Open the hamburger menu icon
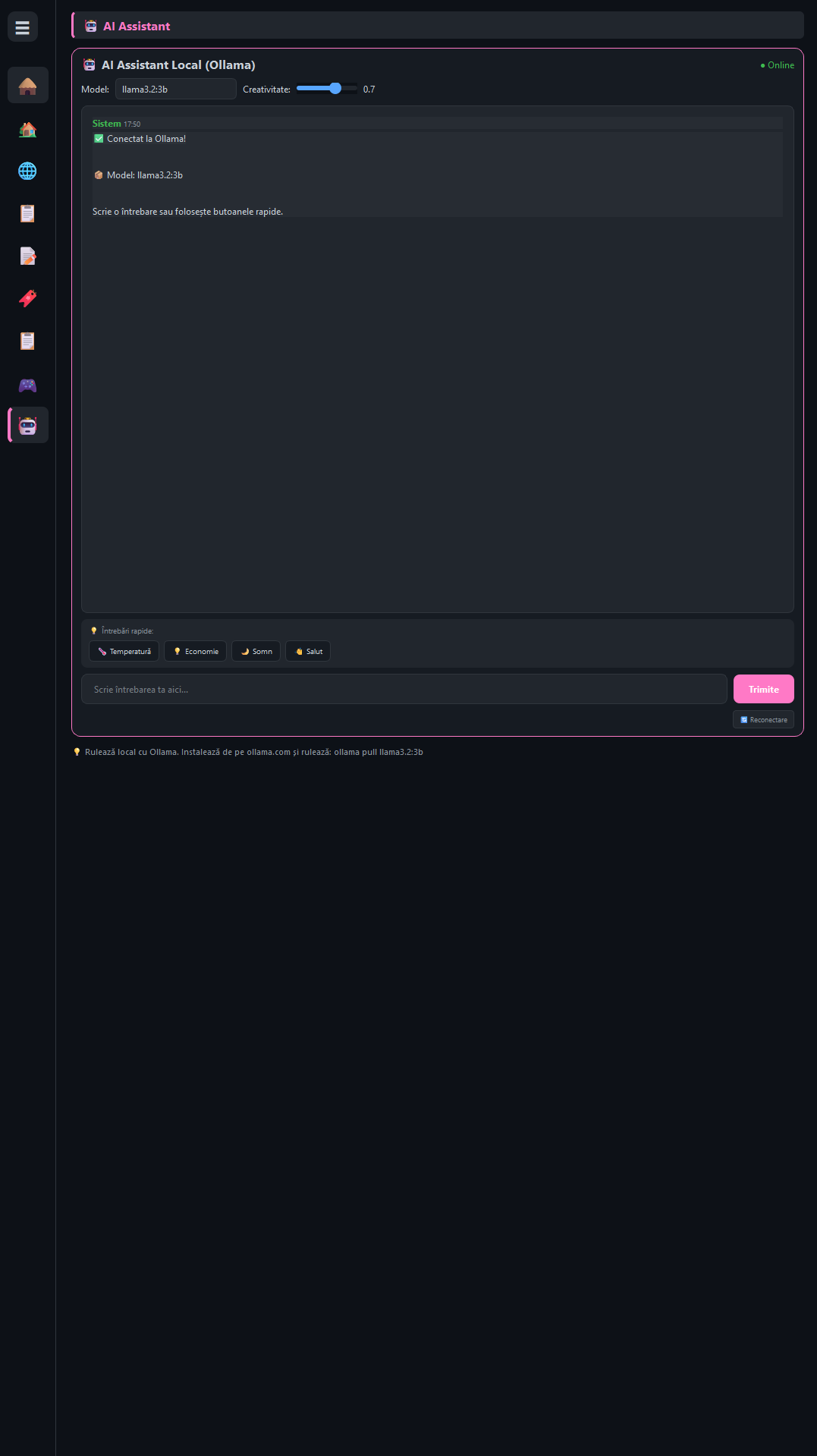817x1456 pixels. tap(23, 27)
